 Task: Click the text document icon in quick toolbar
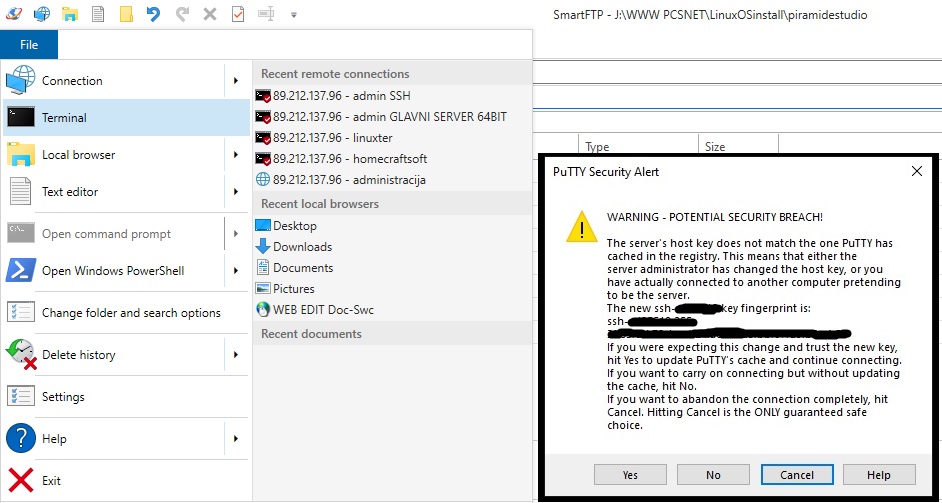(98, 14)
